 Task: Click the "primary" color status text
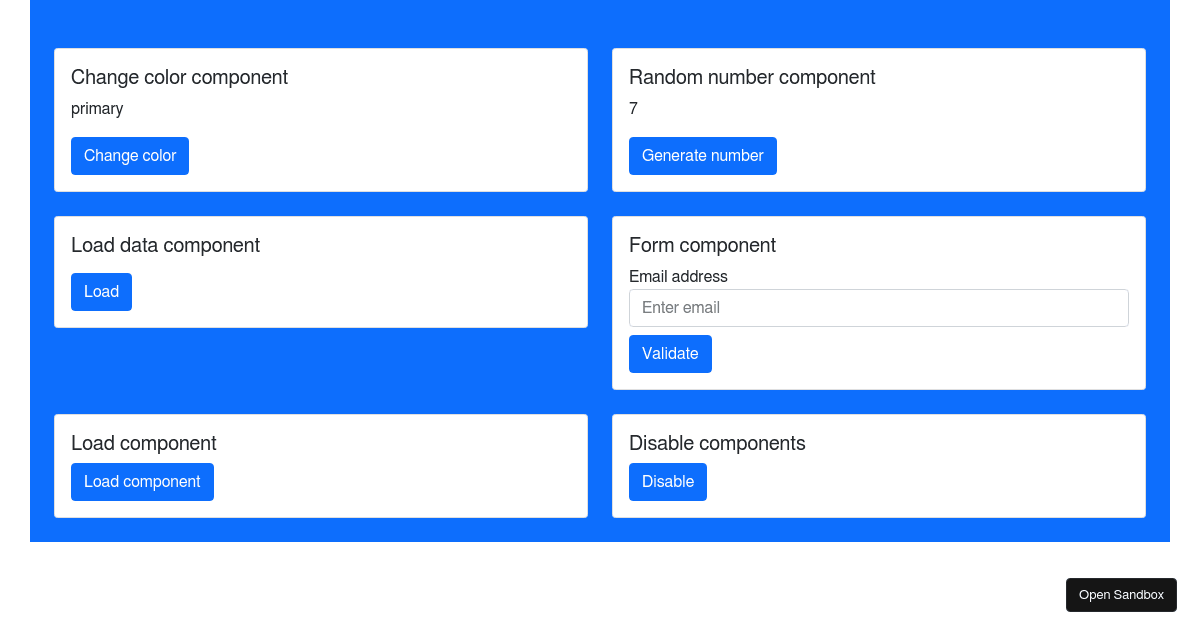click(x=97, y=109)
